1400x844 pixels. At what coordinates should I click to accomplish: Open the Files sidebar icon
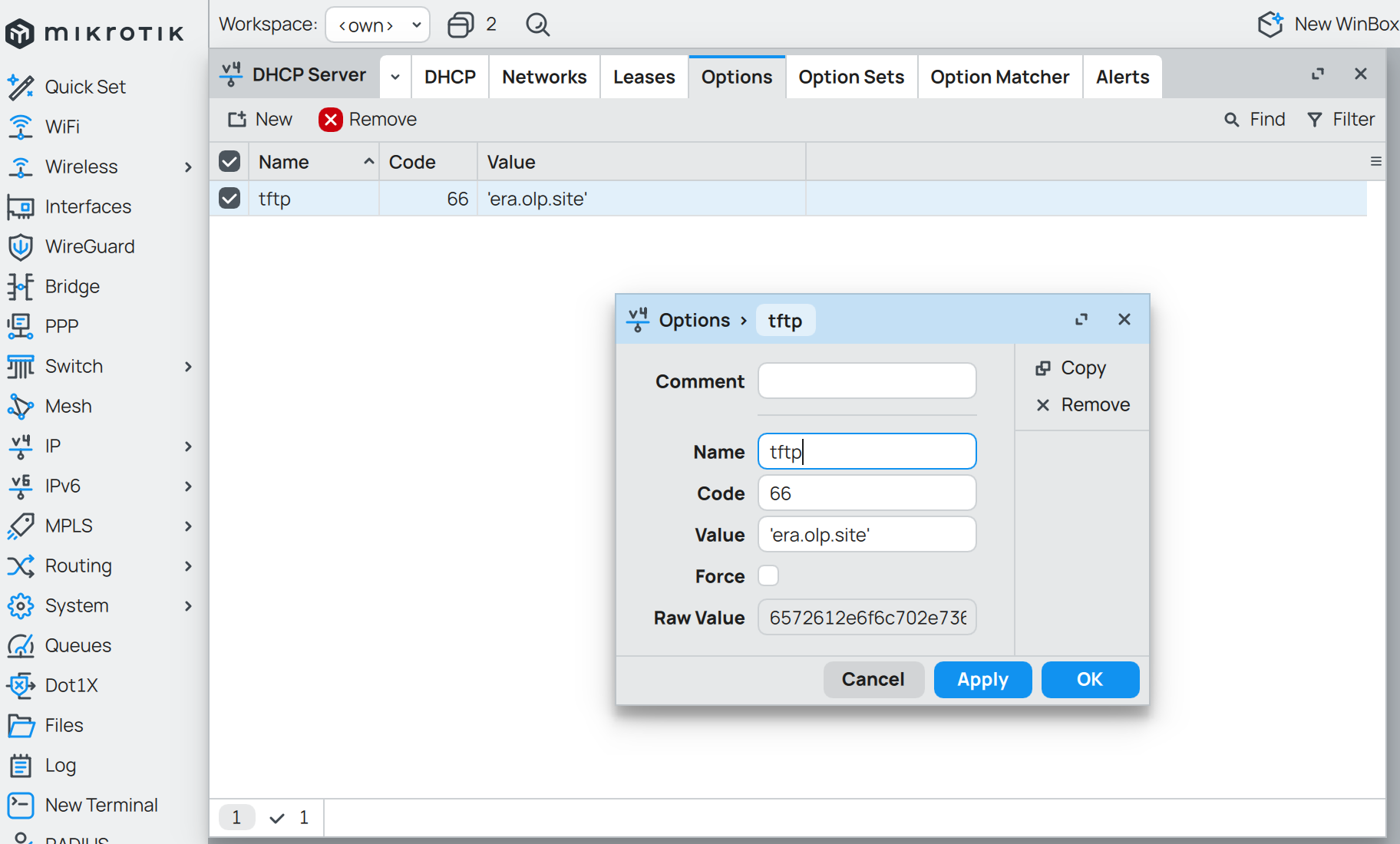(x=21, y=726)
